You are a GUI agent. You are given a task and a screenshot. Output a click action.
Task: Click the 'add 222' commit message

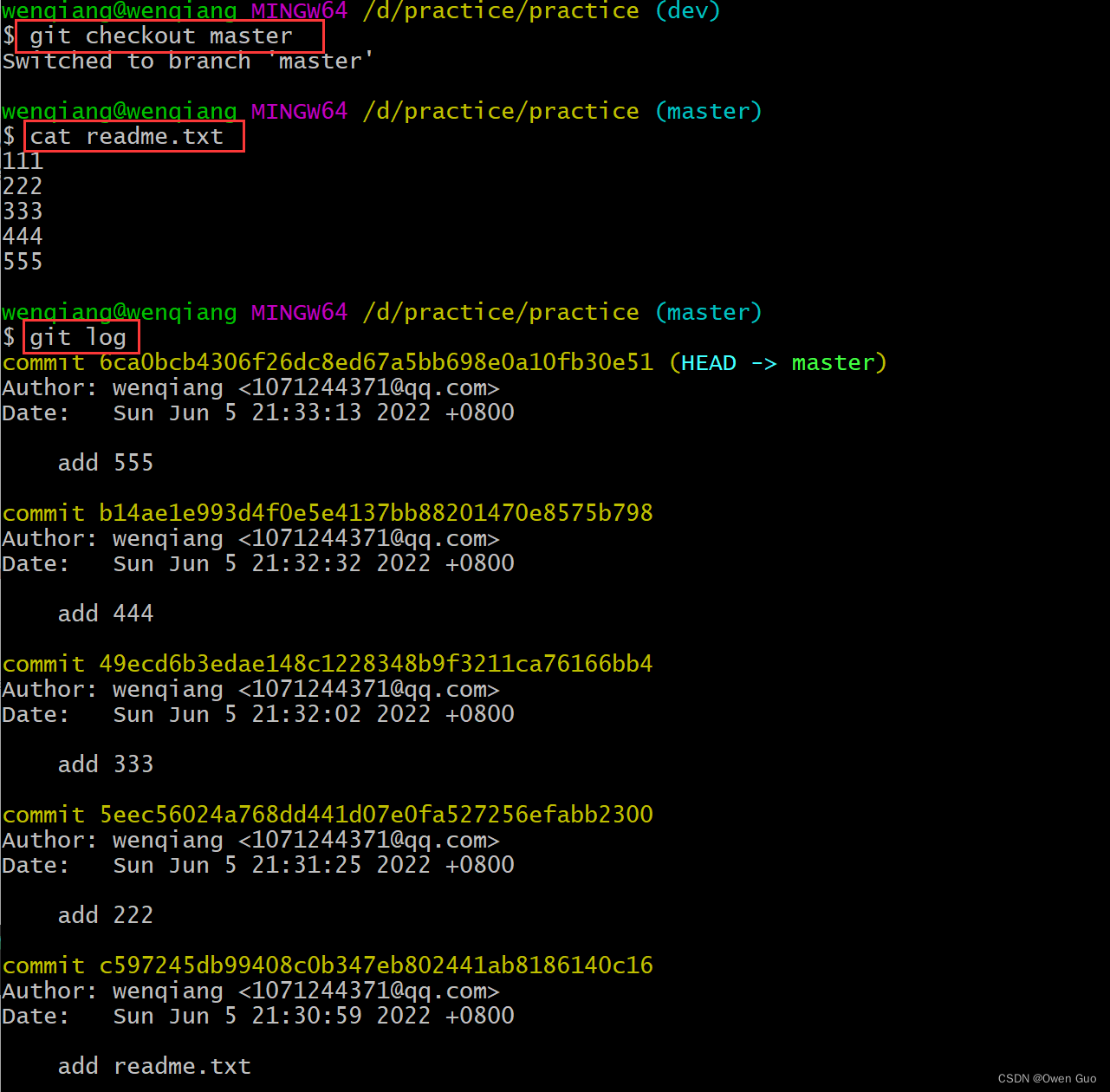pos(106,916)
